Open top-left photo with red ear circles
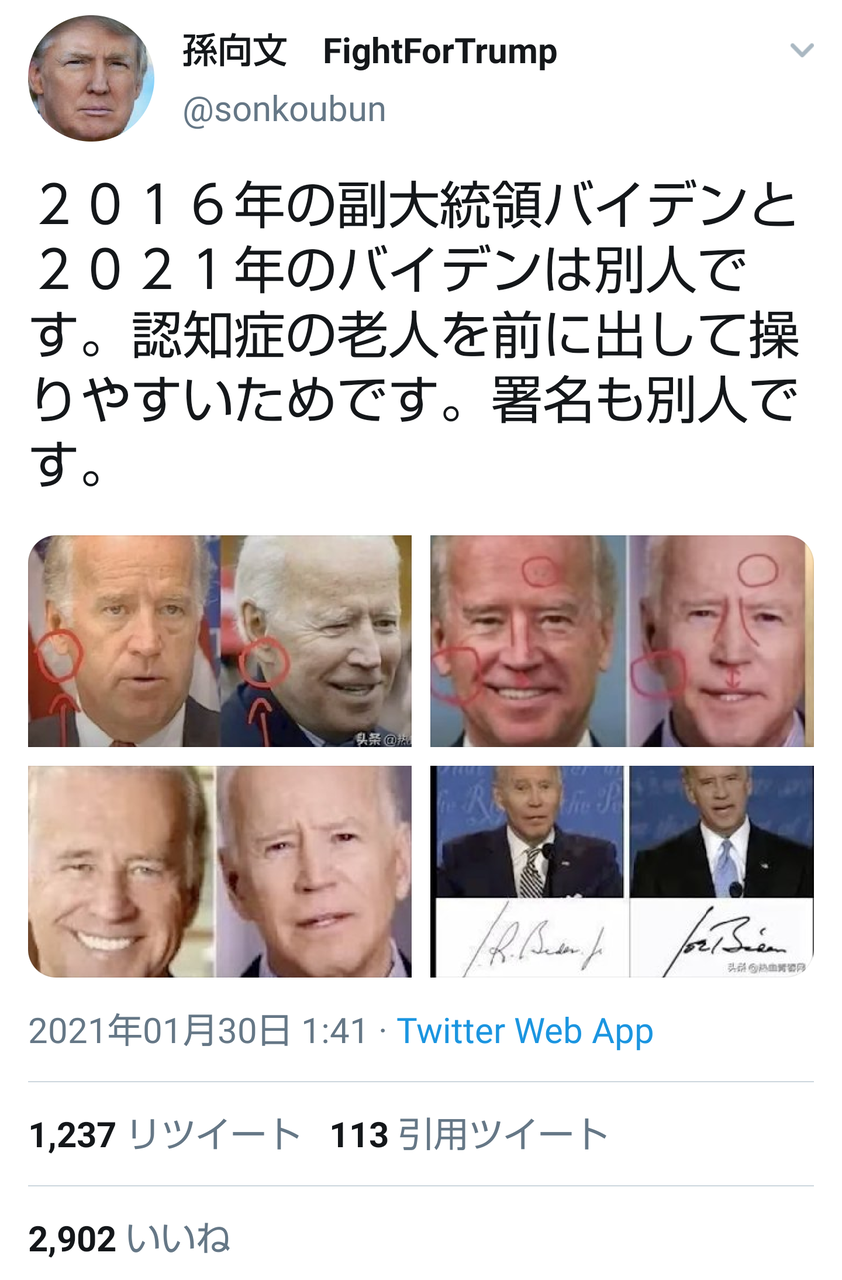The image size is (842, 1280). (x=220, y=641)
